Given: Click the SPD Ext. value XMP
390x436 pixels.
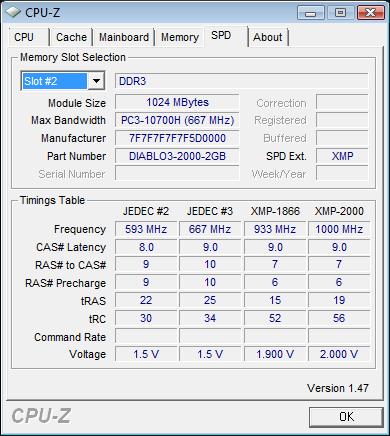Looking at the screenshot, I should click(x=342, y=156).
